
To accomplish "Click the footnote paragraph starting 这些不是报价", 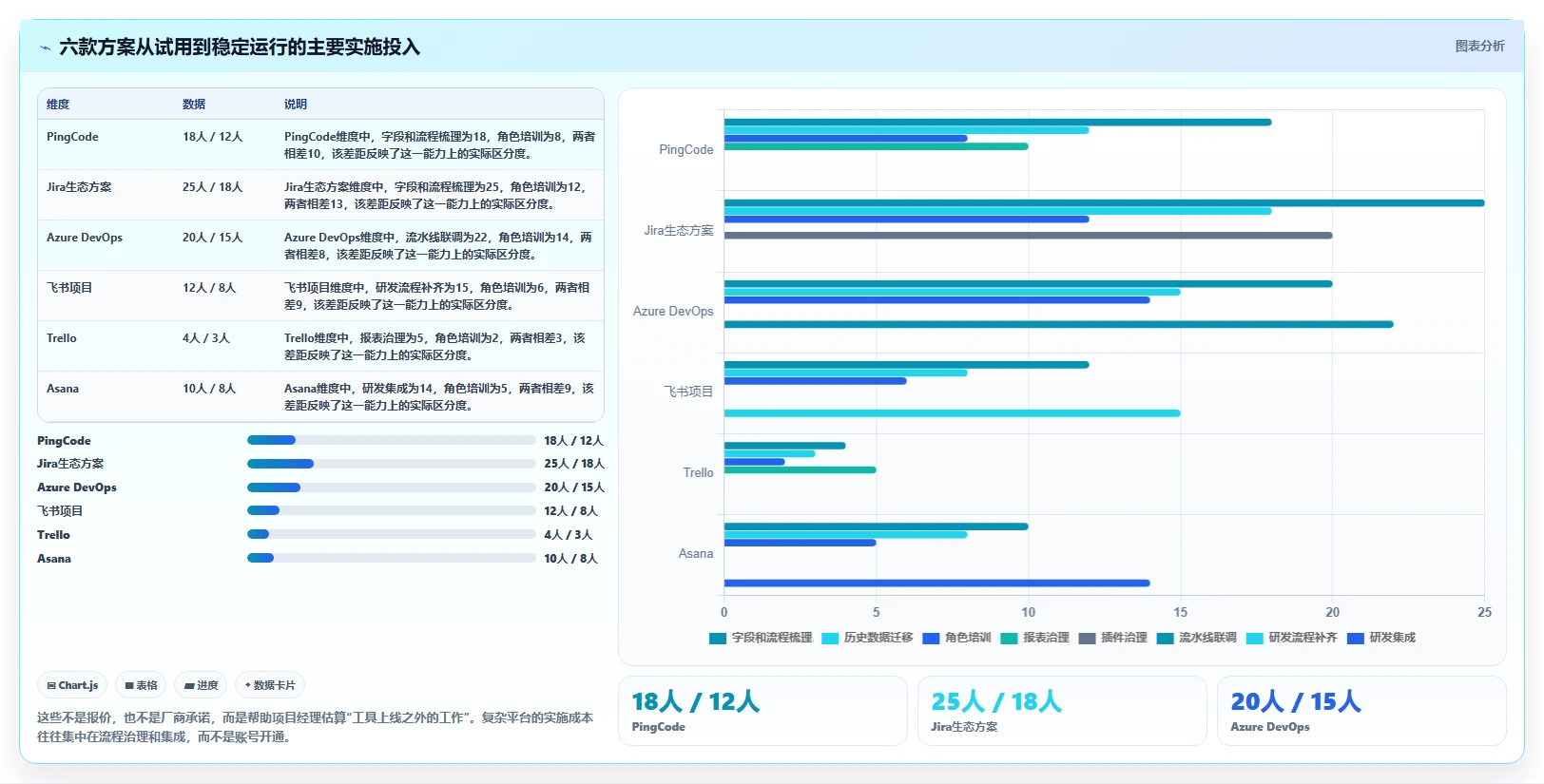I will (315, 727).
